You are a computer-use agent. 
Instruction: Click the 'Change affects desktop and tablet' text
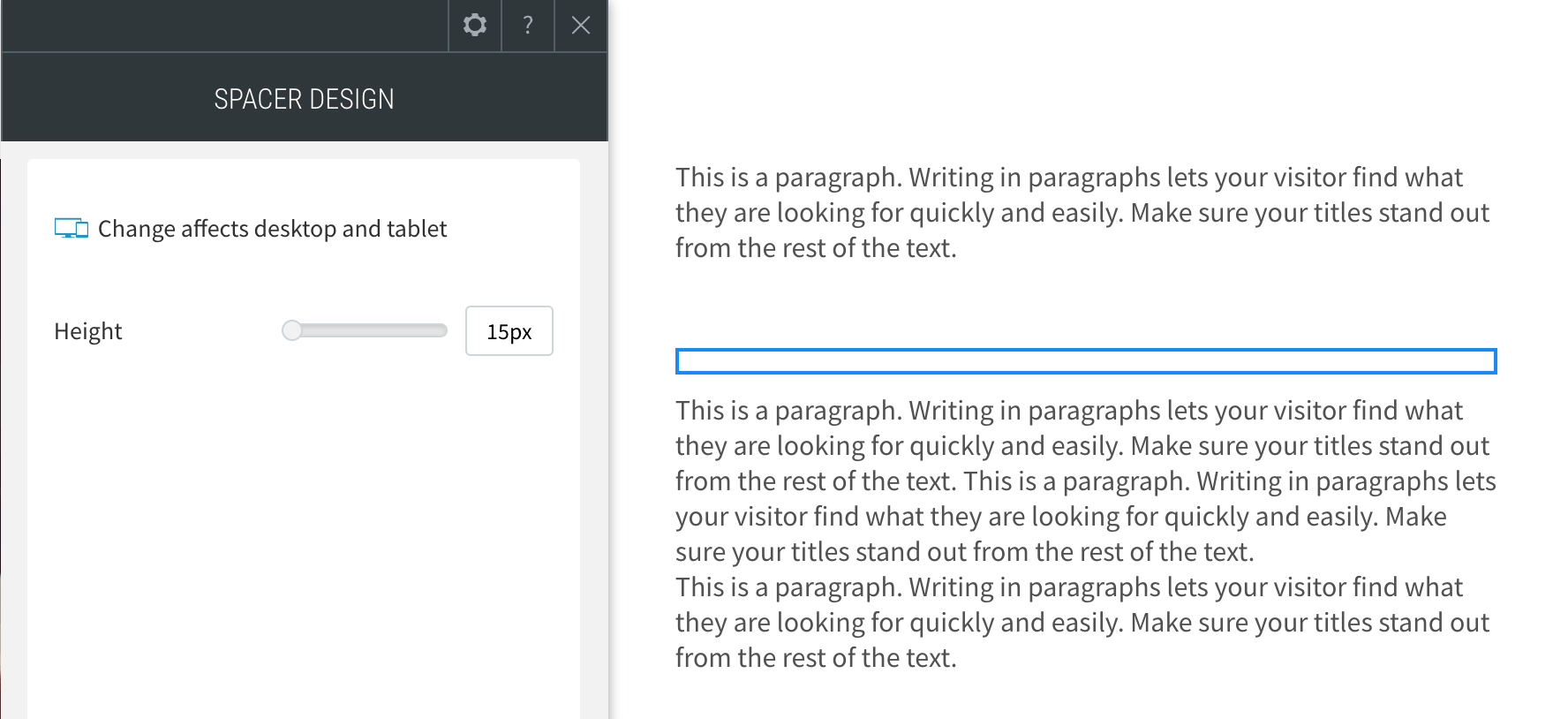pyautogui.click(x=273, y=229)
